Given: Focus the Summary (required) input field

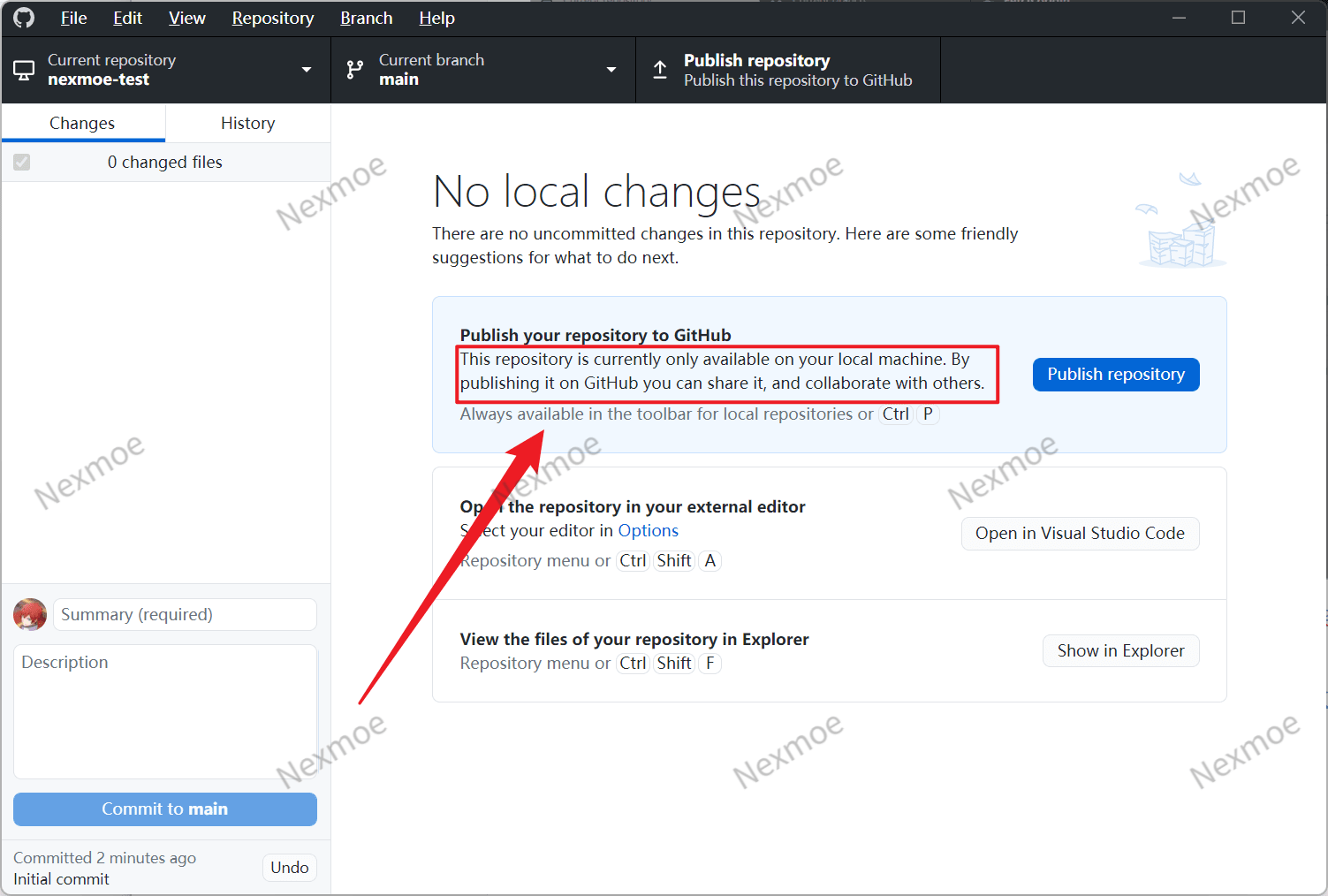Looking at the screenshot, I should click(185, 614).
